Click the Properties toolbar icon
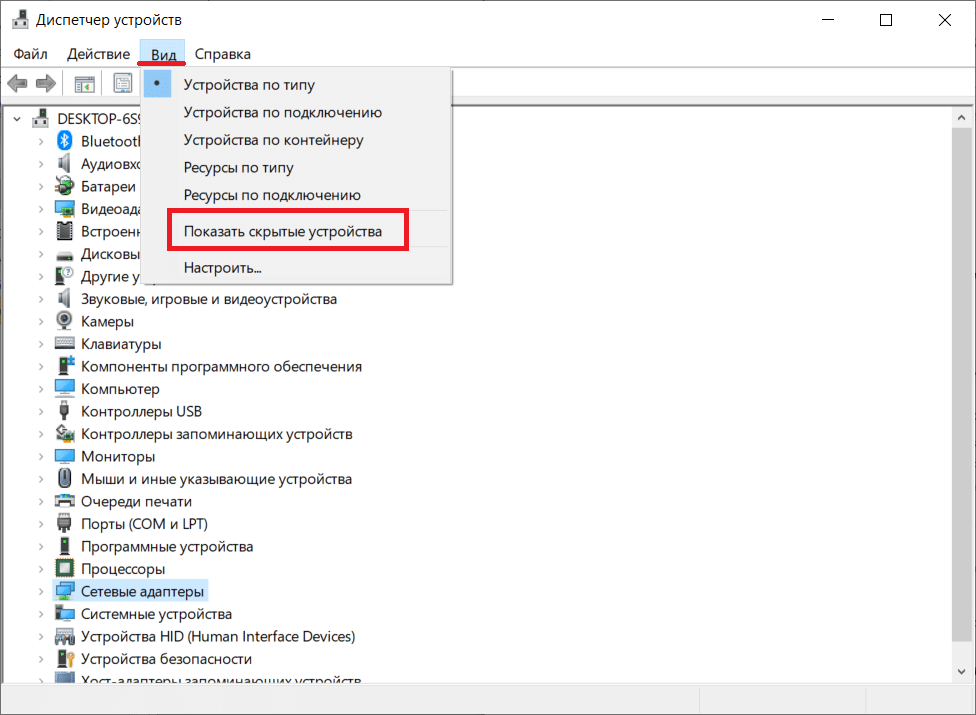Screen dimensions: 976x715 point(122,84)
